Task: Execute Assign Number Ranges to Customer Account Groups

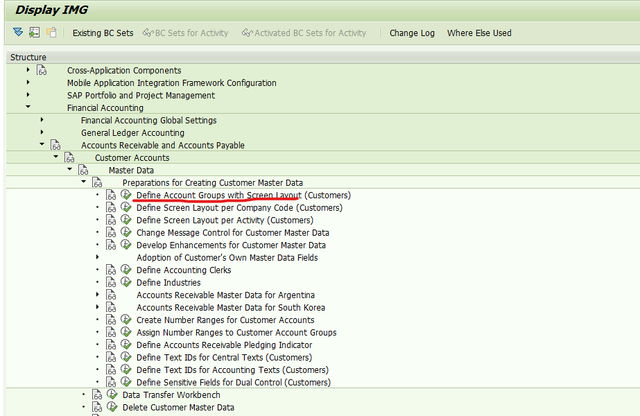Action: [x=126, y=331]
